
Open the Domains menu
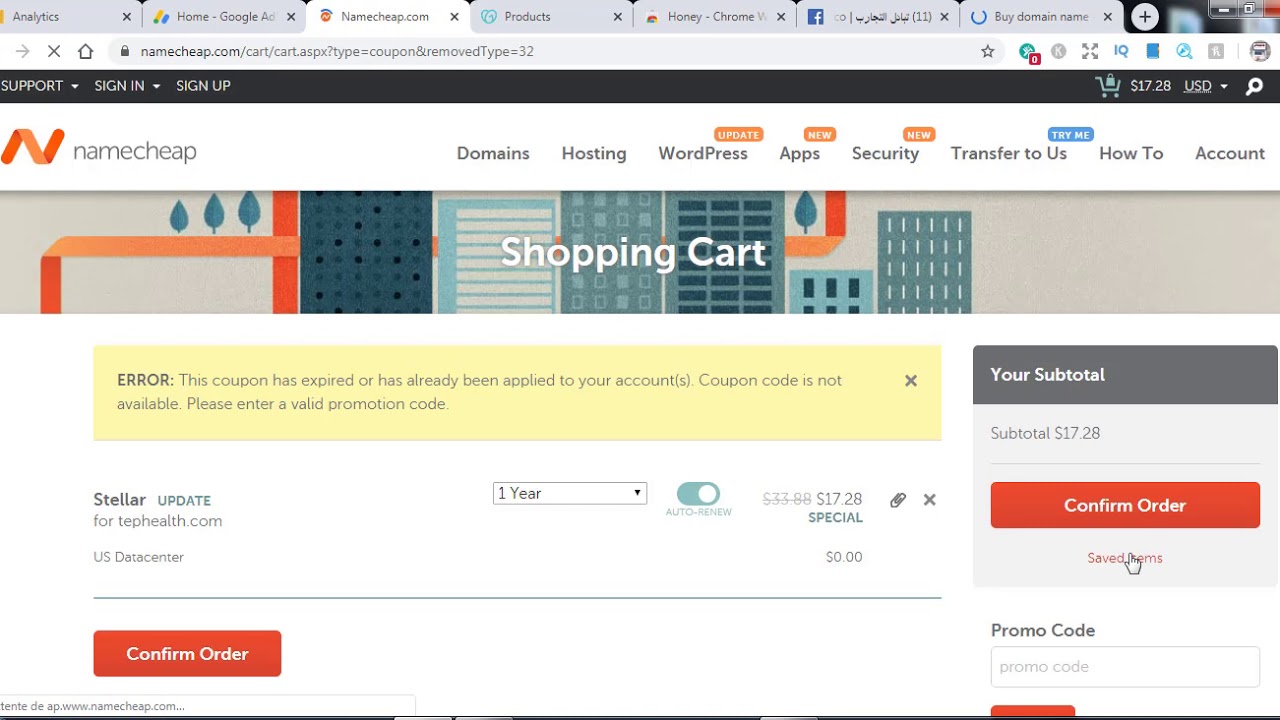tap(493, 153)
